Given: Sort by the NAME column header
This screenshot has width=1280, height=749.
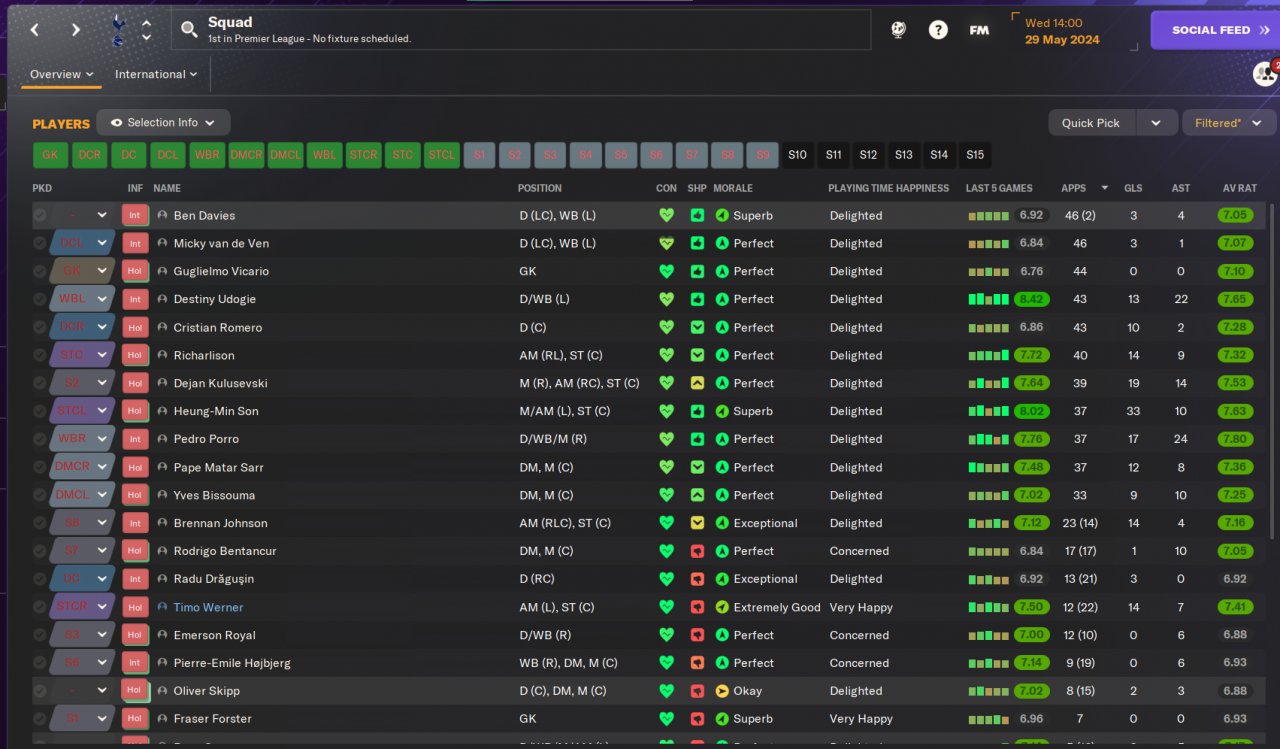Looking at the screenshot, I should pos(167,188).
